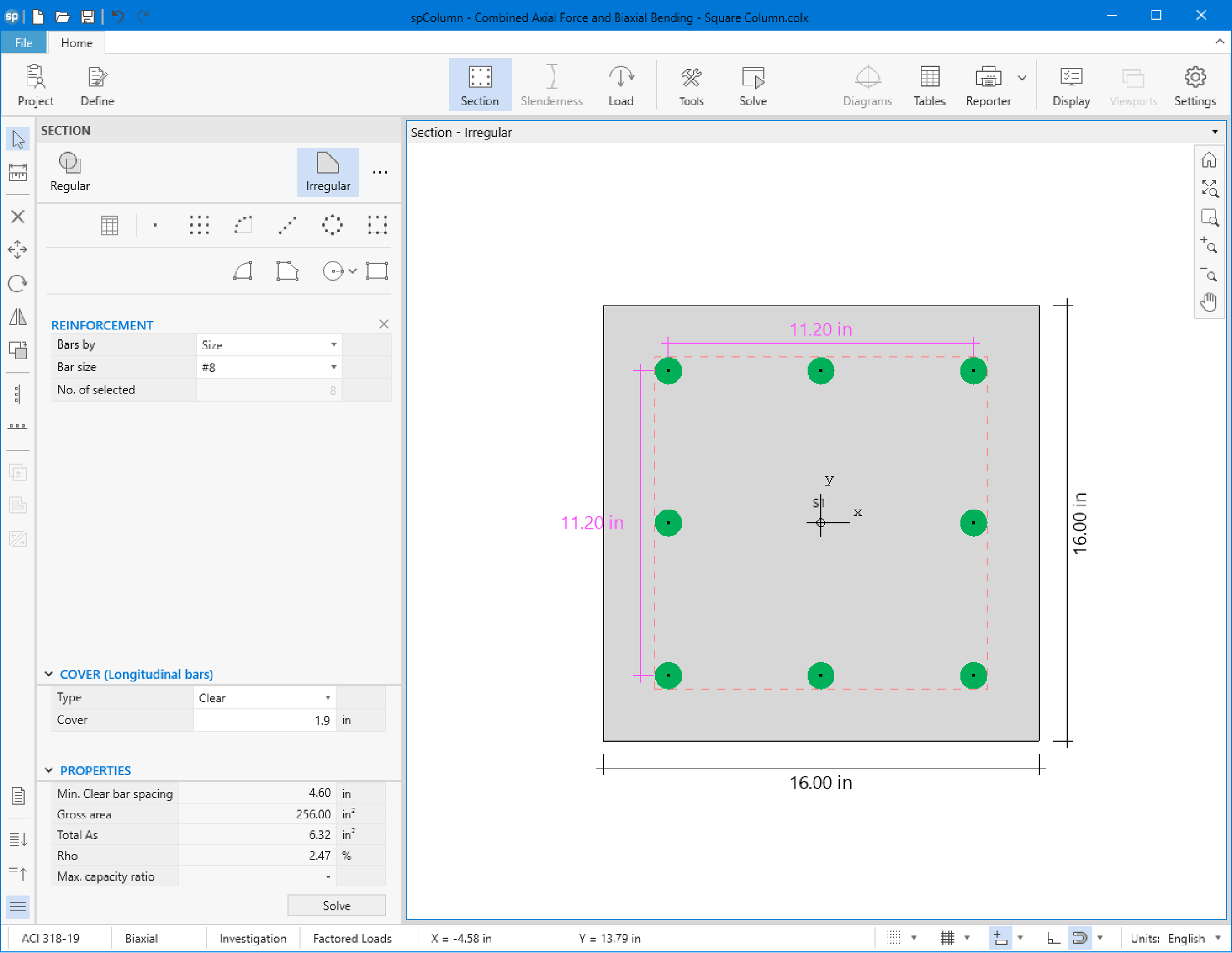Open the more options ellipsis in Section panel
Viewport: 1232px width, 953px height.
379,172
